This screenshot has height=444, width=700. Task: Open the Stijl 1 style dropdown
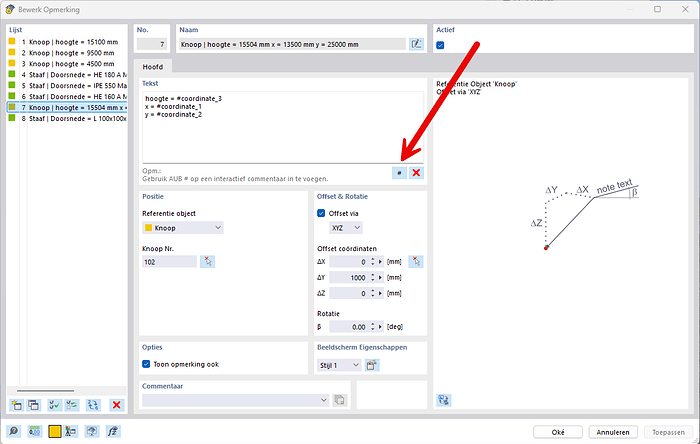(339, 365)
